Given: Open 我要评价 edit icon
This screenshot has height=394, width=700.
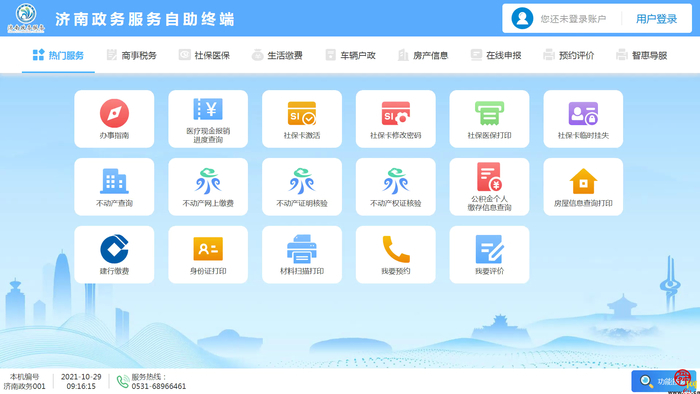Looking at the screenshot, I should point(489,249).
